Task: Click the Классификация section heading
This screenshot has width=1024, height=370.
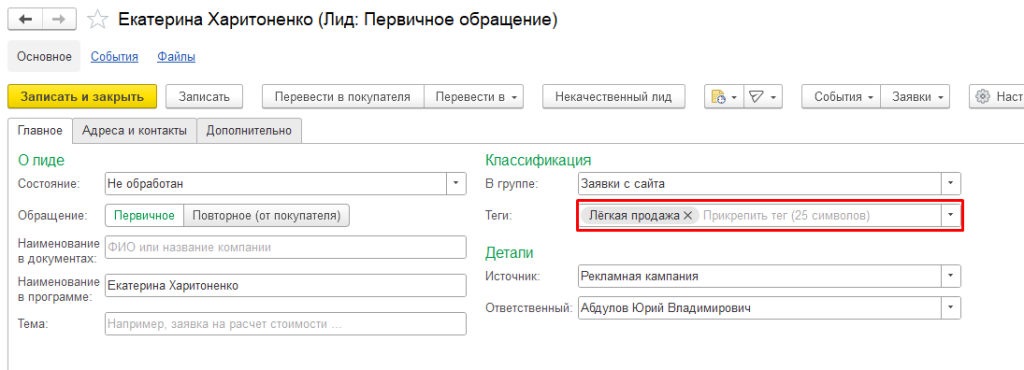Action: (x=538, y=160)
